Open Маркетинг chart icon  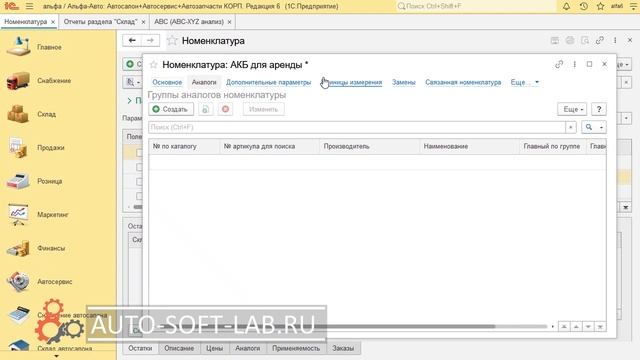18,215
